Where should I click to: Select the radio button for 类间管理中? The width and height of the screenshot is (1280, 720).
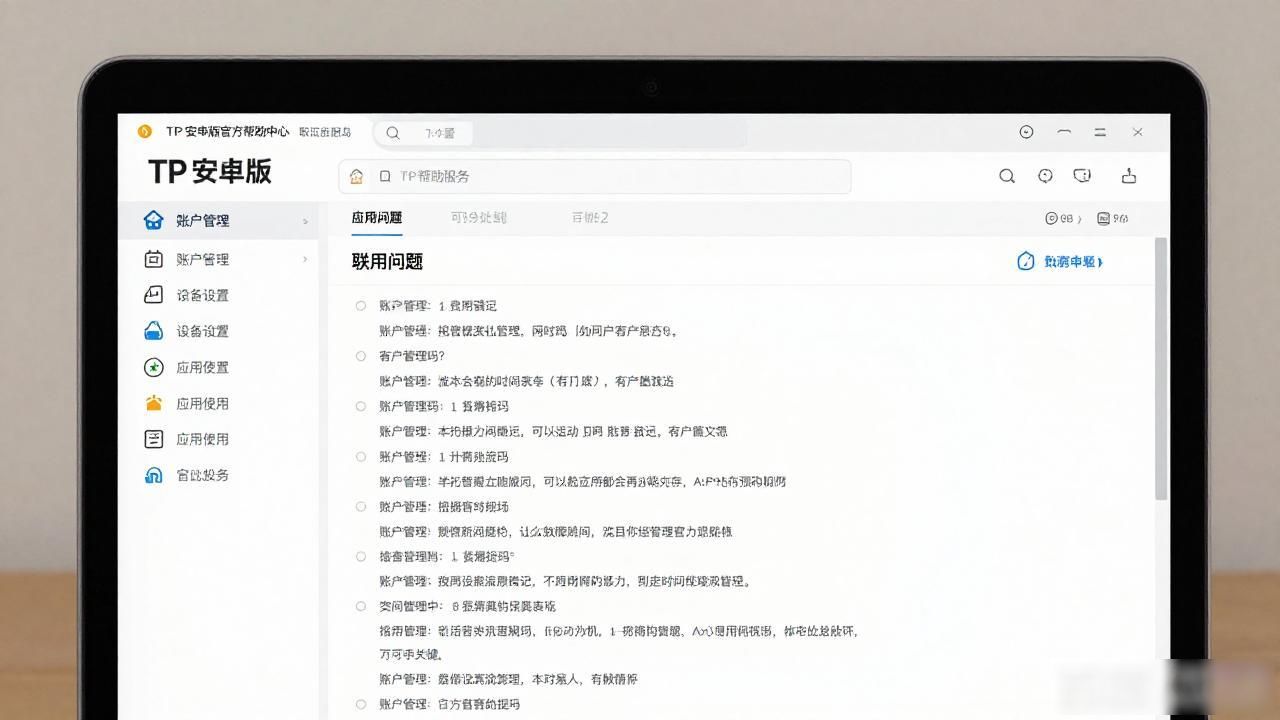coord(361,606)
